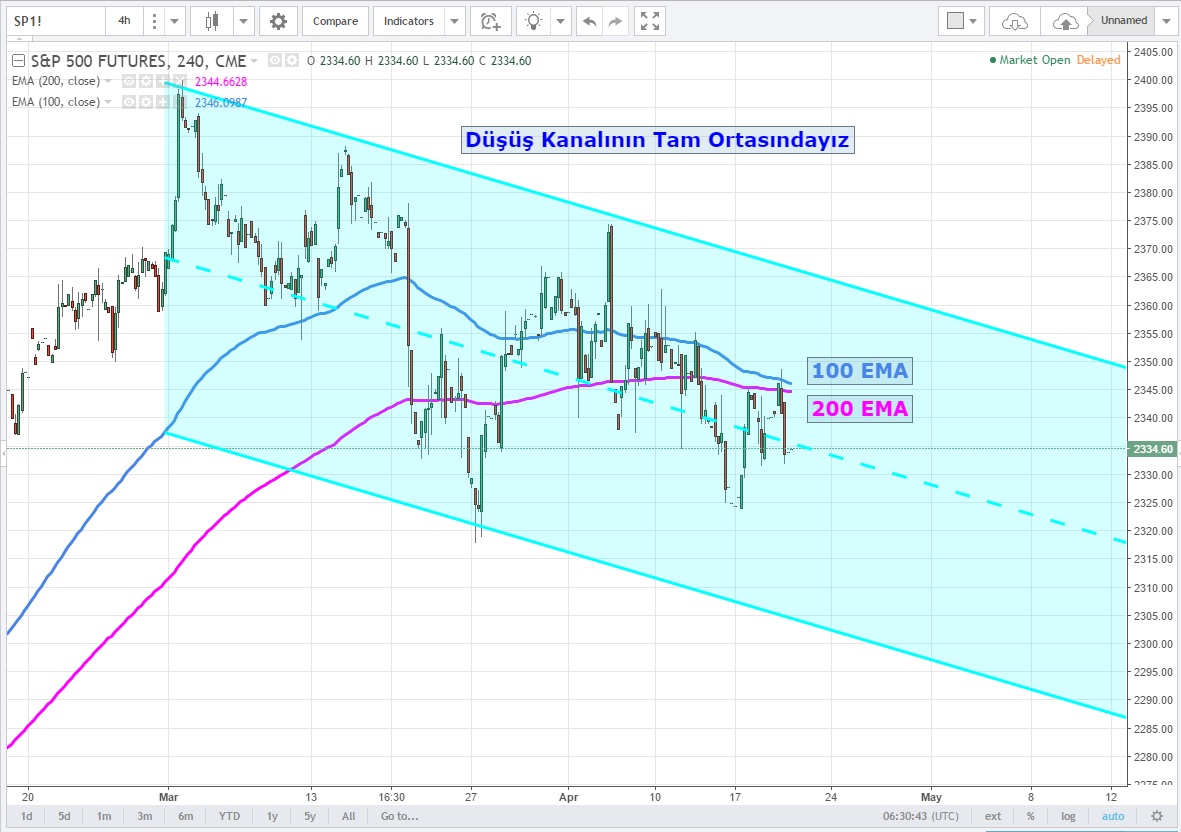Expand the Indicators dropdown arrow
This screenshot has height=832, width=1181.
click(x=455, y=21)
